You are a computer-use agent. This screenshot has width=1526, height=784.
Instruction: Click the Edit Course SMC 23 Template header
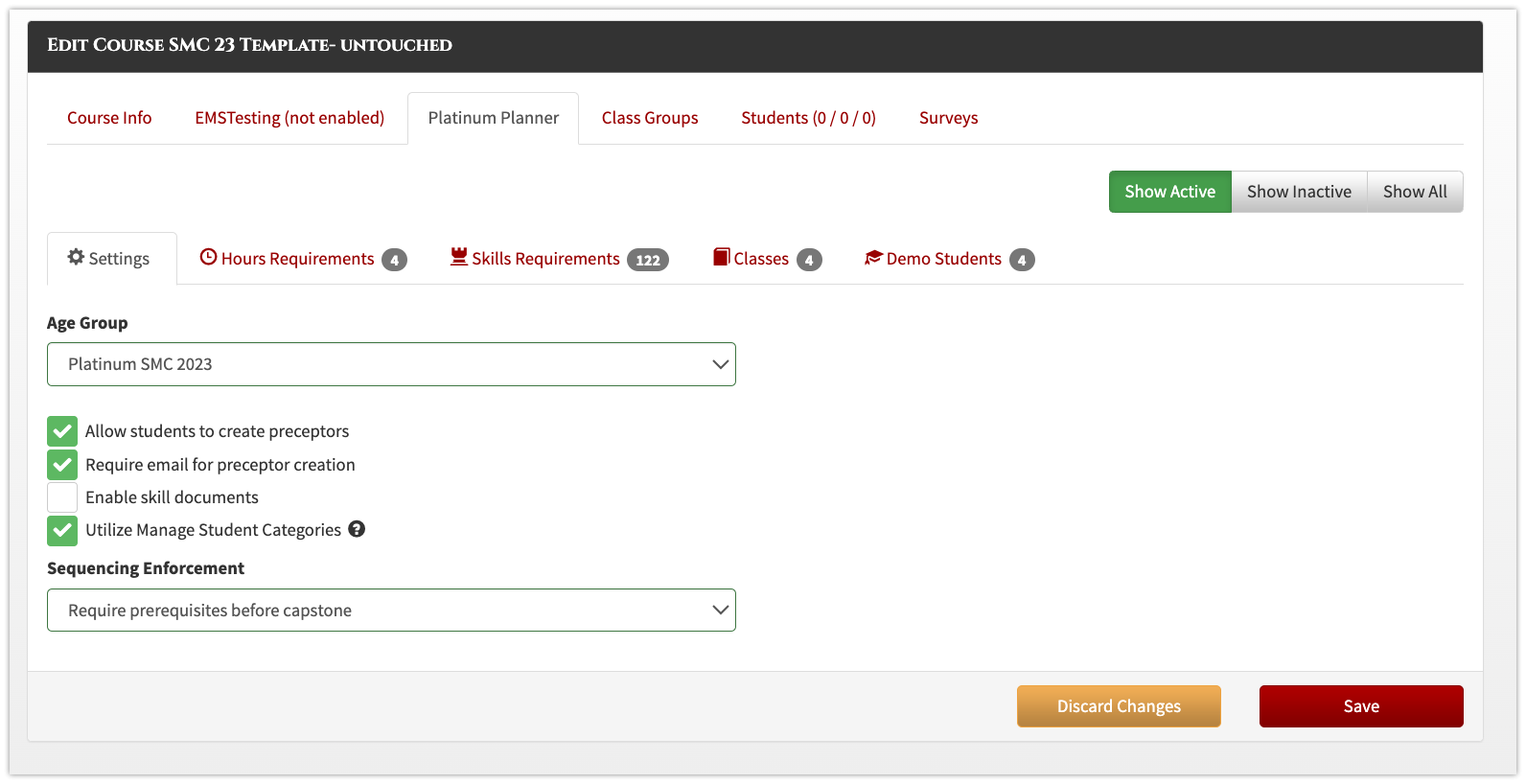pyautogui.click(x=249, y=45)
